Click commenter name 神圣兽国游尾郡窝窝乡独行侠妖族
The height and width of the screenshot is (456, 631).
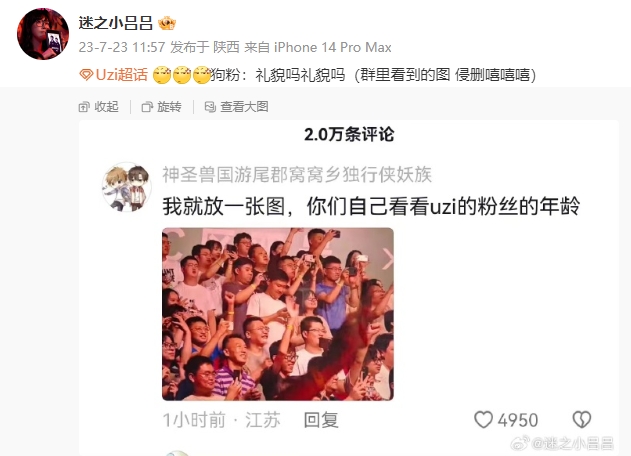pyautogui.click(x=297, y=175)
